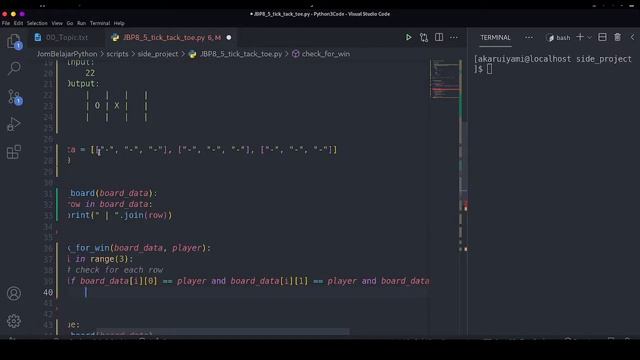The width and height of the screenshot is (640, 360).
Task: Click unsaved dot on tick_tack_toe tab
Action: coord(229,38)
